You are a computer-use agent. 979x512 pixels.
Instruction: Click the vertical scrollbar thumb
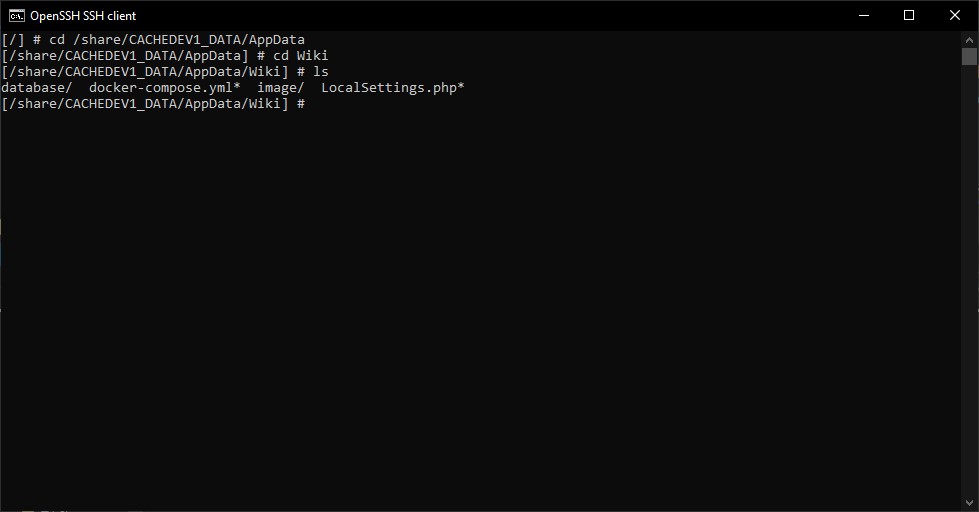[x=969, y=56]
